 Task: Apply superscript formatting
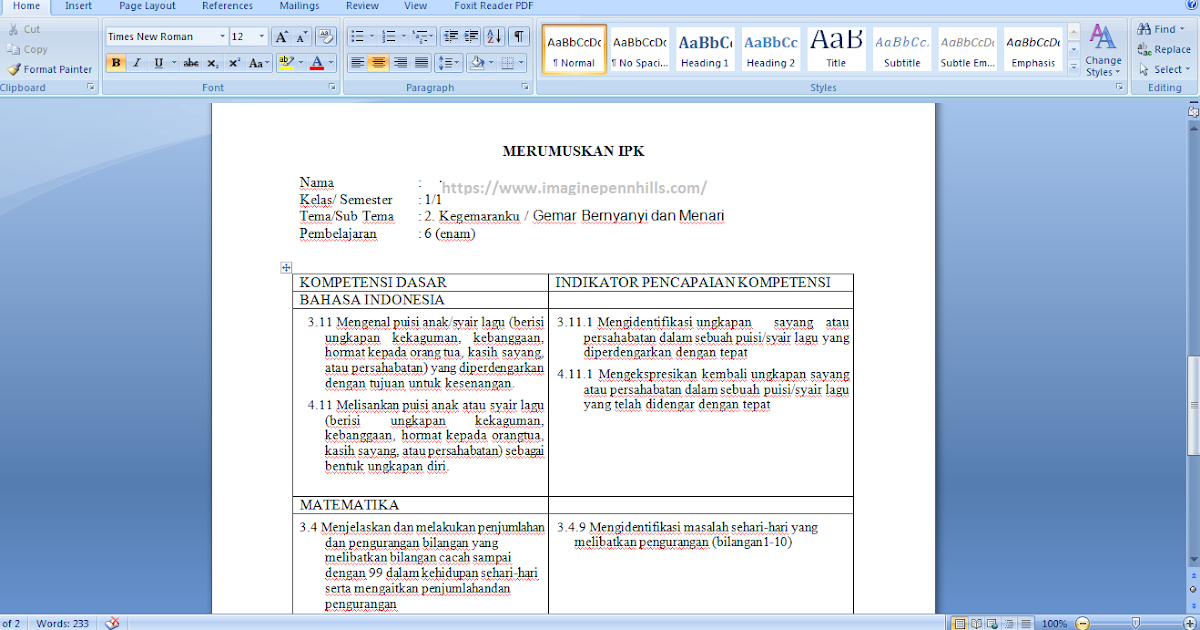click(x=234, y=63)
